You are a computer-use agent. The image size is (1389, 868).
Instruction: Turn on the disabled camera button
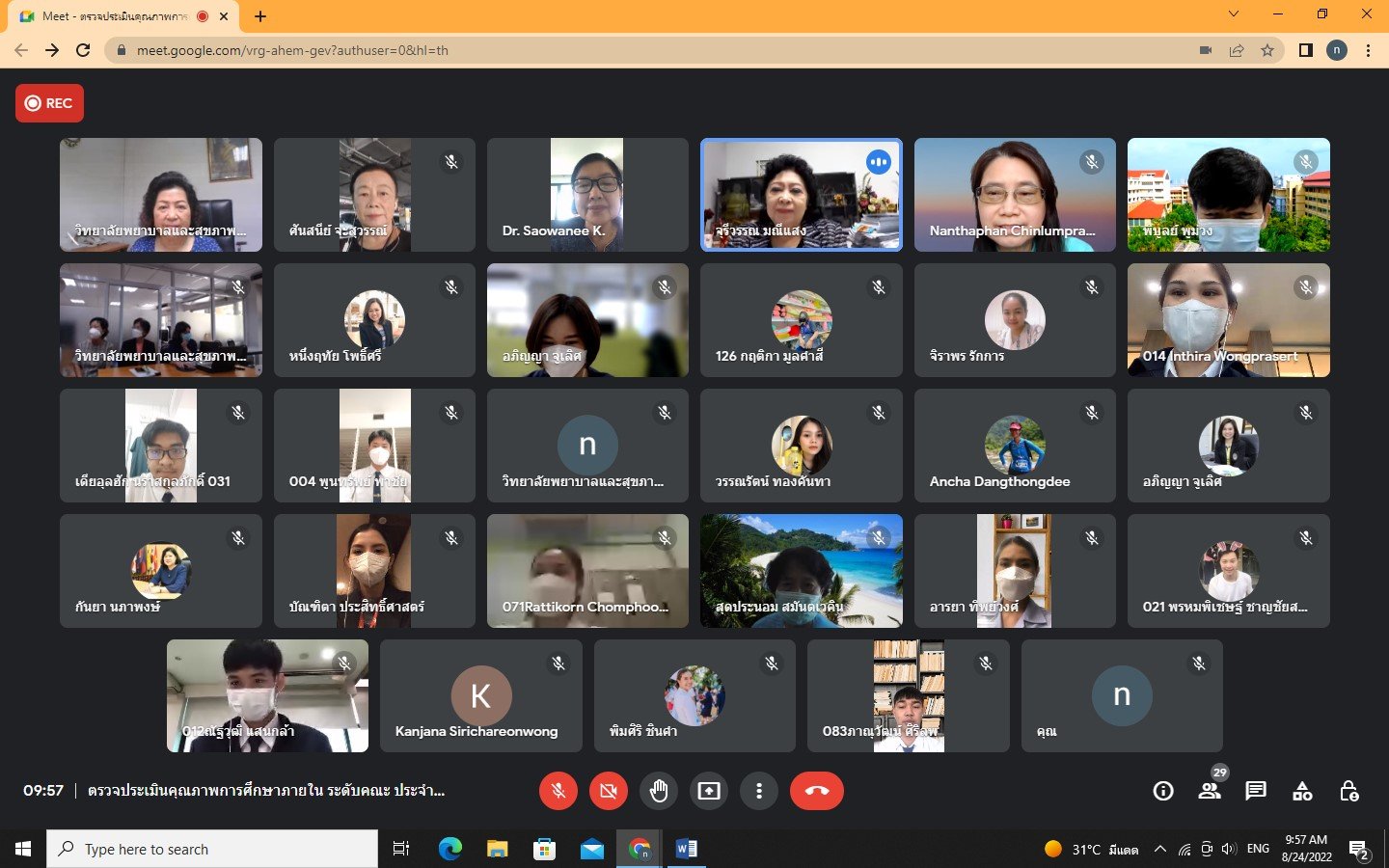tap(608, 791)
